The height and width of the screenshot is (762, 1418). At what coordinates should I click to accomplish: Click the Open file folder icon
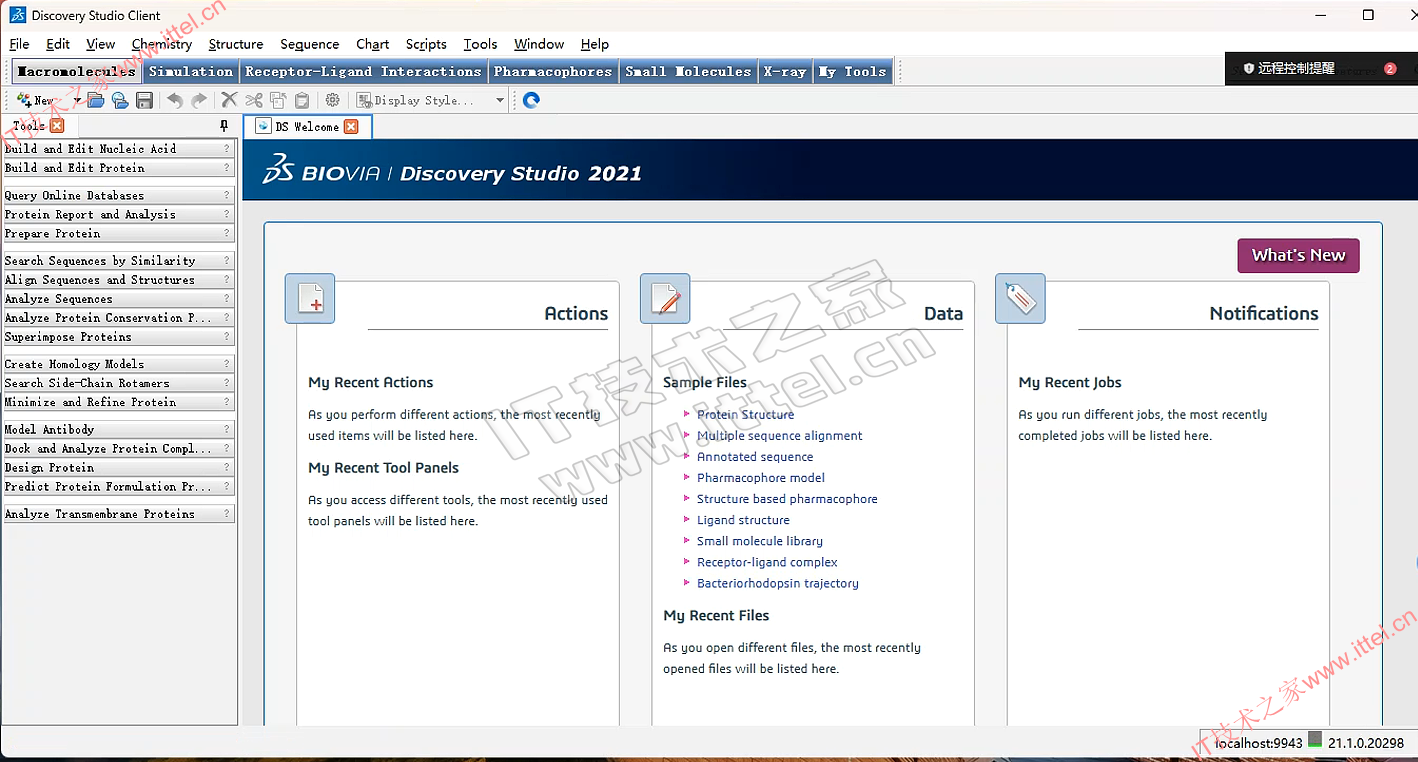[96, 100]
